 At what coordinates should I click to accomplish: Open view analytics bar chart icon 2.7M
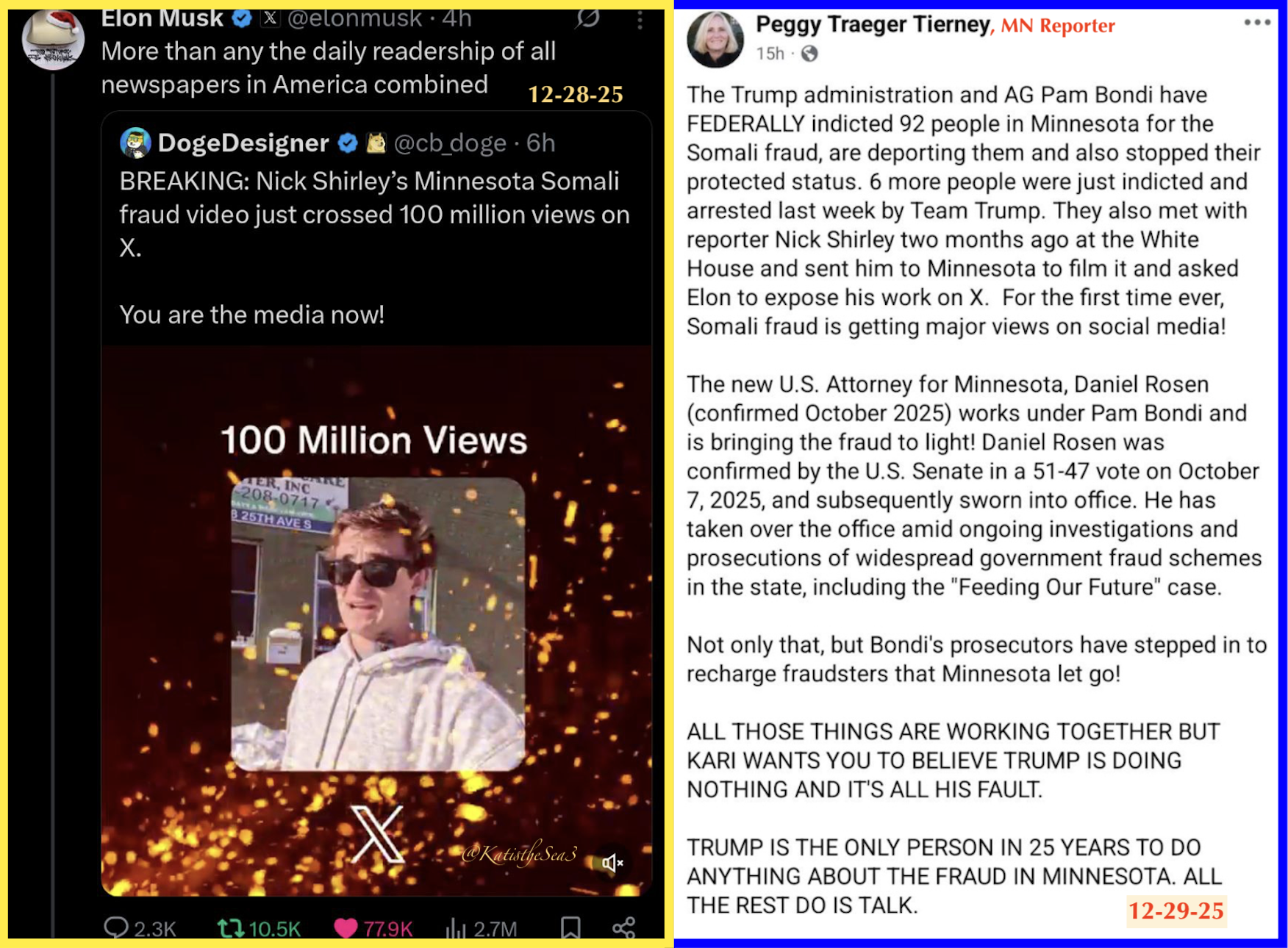coord(456,929)
